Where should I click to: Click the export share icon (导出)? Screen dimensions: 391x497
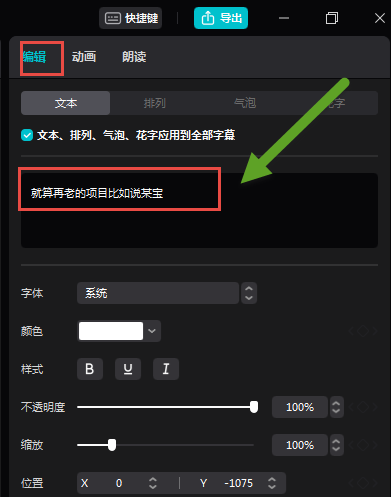208,18
